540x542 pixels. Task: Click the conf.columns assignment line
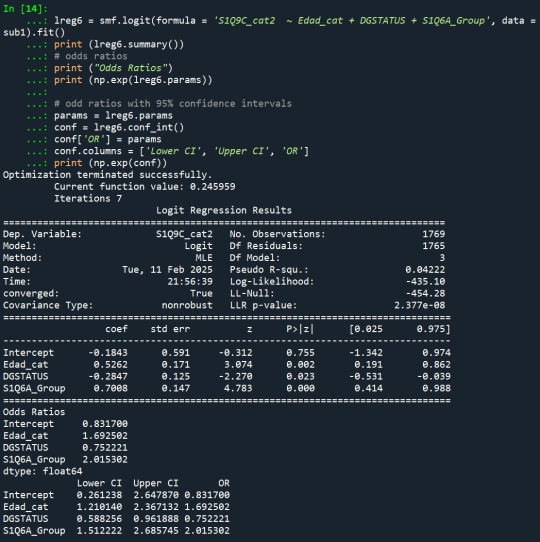(181, 151)
